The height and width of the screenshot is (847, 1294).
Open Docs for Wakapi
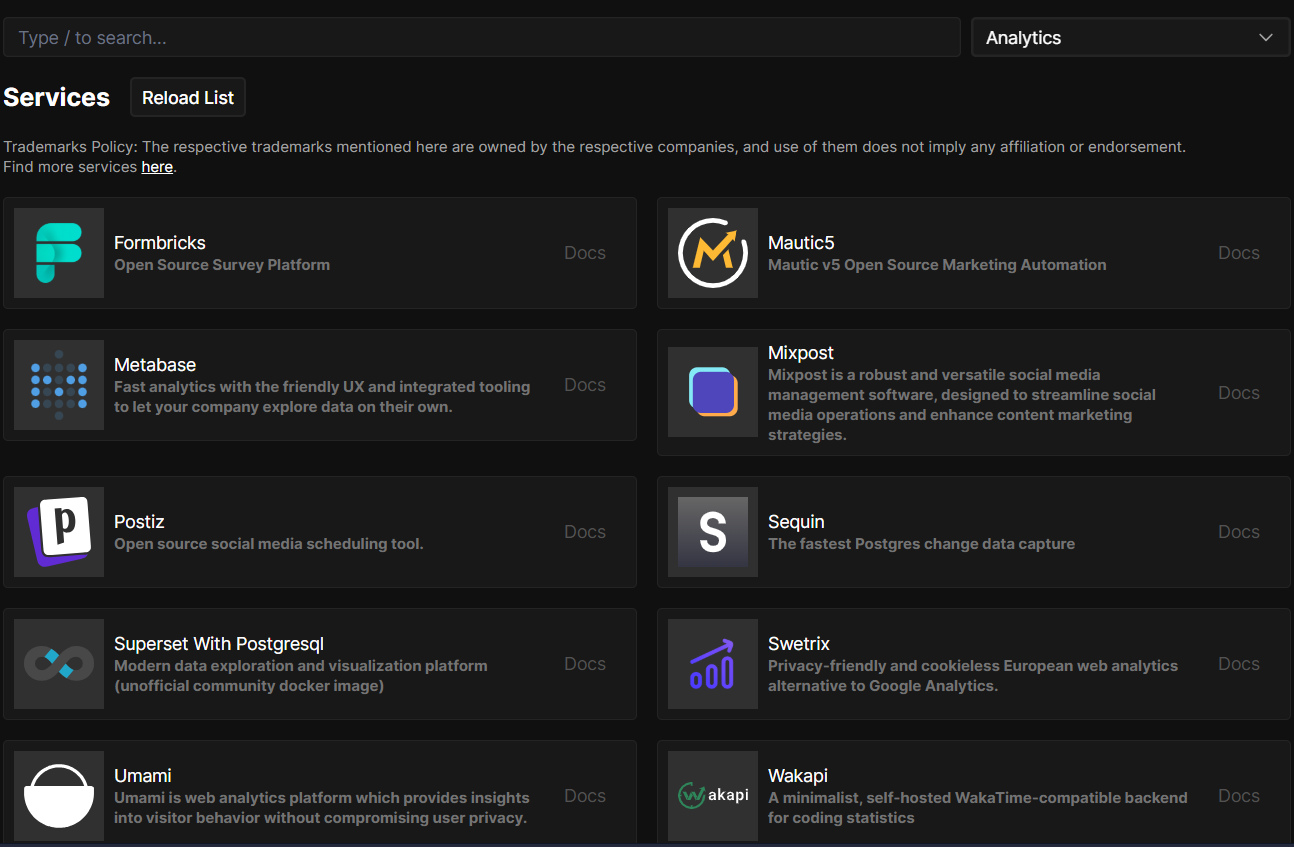(1238, 795)
